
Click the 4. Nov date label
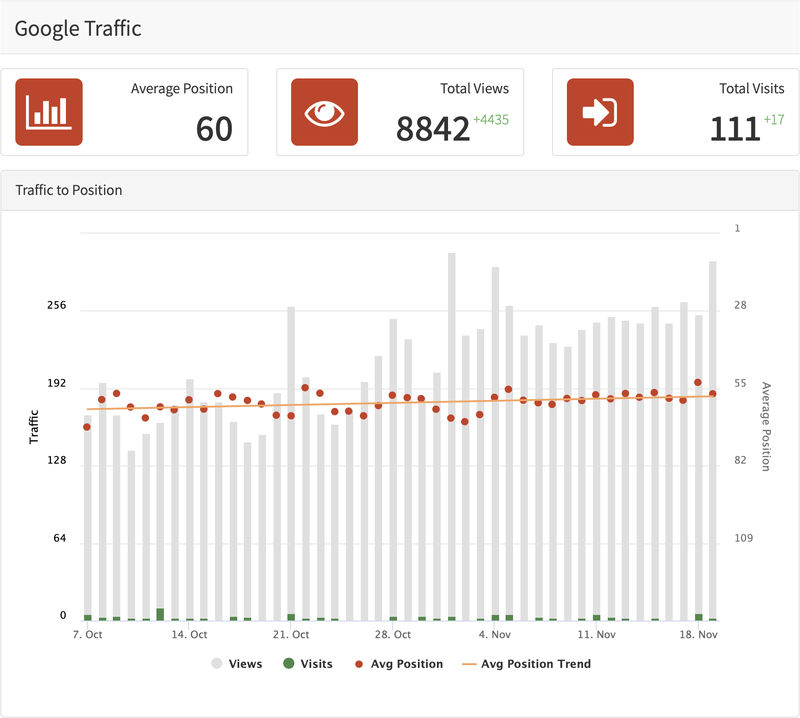[494, 634]
